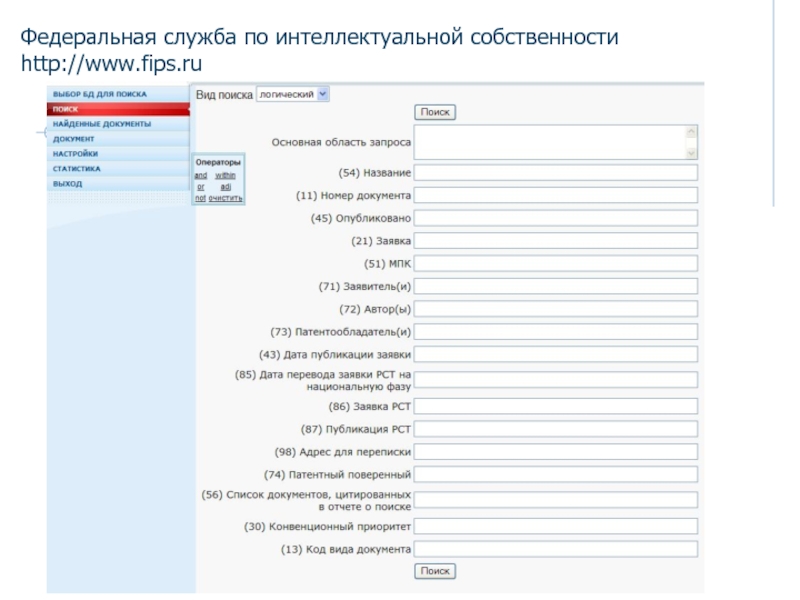800x600 pixels.
Task: Click the '(54) Название' input field
Action: point(556,172)
